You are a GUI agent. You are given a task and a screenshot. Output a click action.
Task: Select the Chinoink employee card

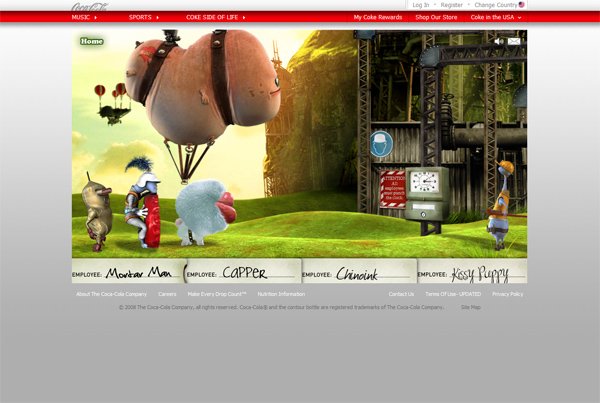pyautogui.click(x=359, y=271)
